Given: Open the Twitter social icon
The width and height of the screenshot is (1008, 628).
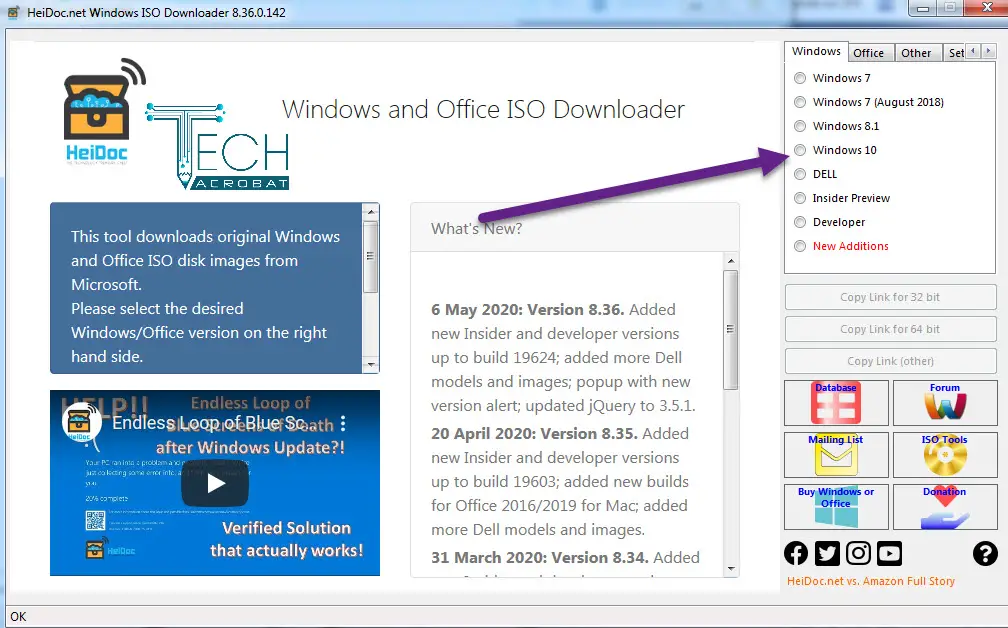Looking at the screenshot, I should (x=827, y=553).
